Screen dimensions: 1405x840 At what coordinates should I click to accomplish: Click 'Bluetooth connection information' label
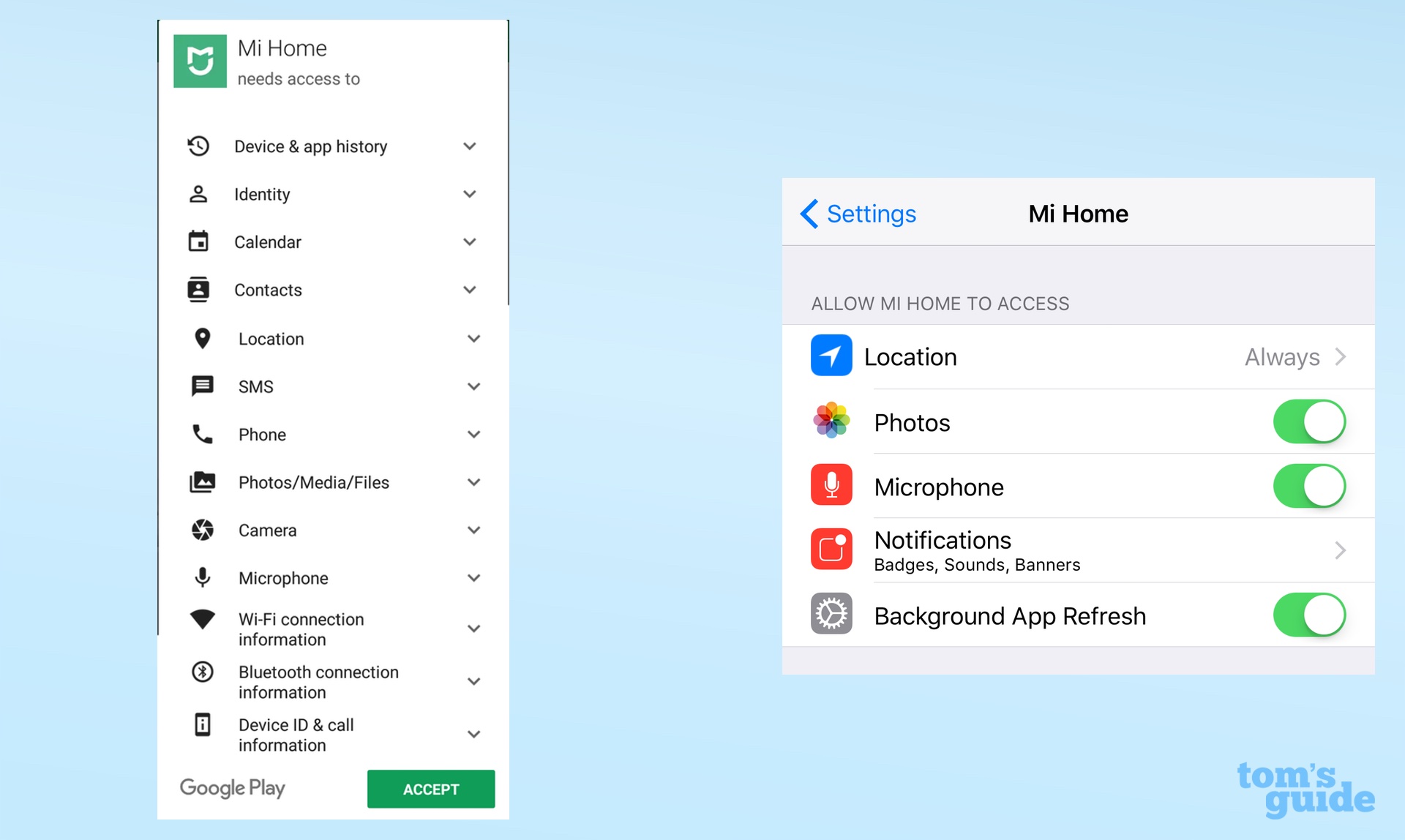(318, 682)
